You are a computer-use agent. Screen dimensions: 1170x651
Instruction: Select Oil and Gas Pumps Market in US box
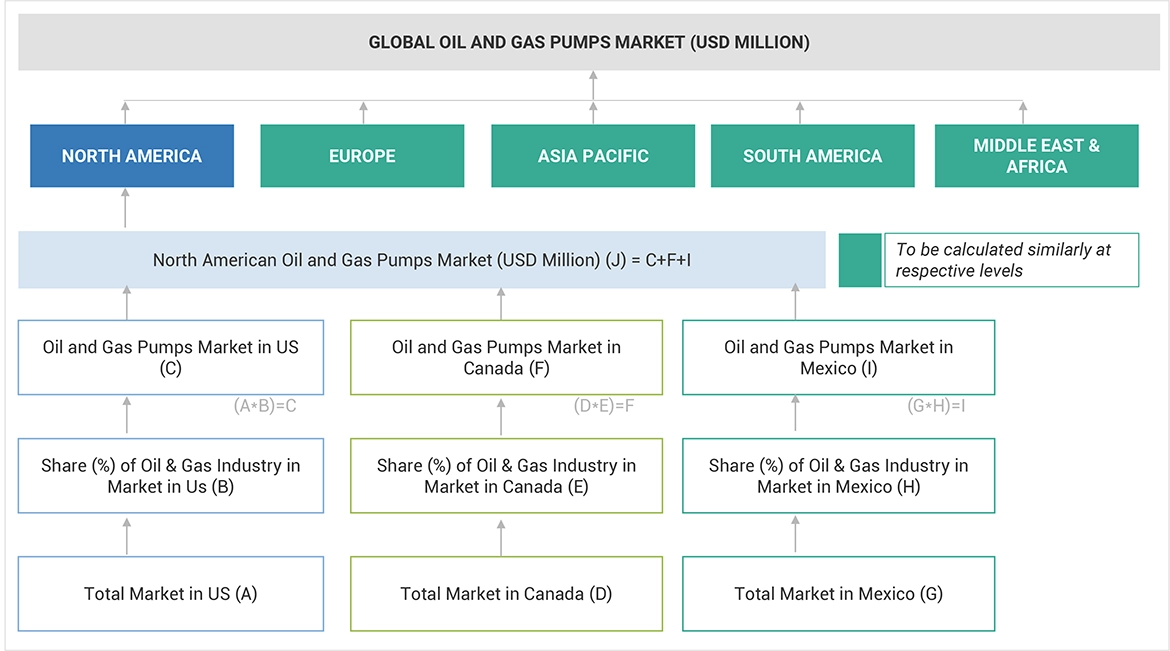[171, 357]
